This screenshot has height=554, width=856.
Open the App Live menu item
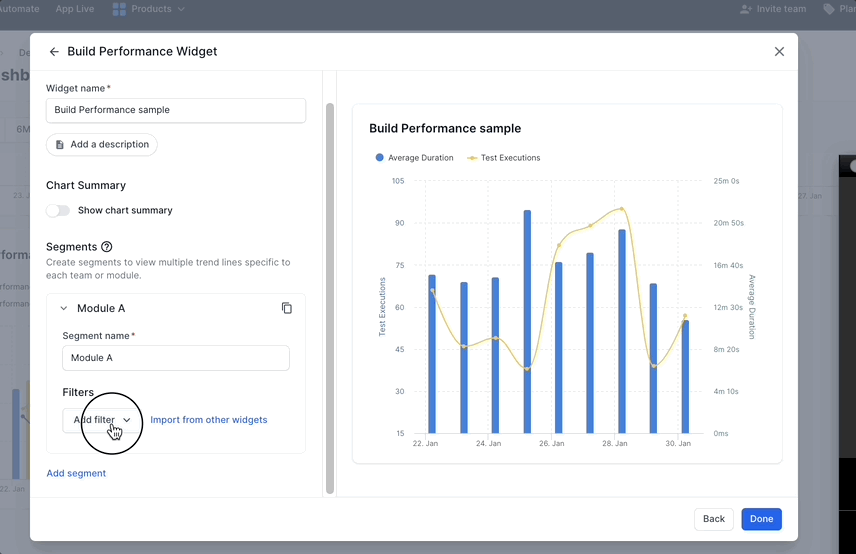coord(76,9)
